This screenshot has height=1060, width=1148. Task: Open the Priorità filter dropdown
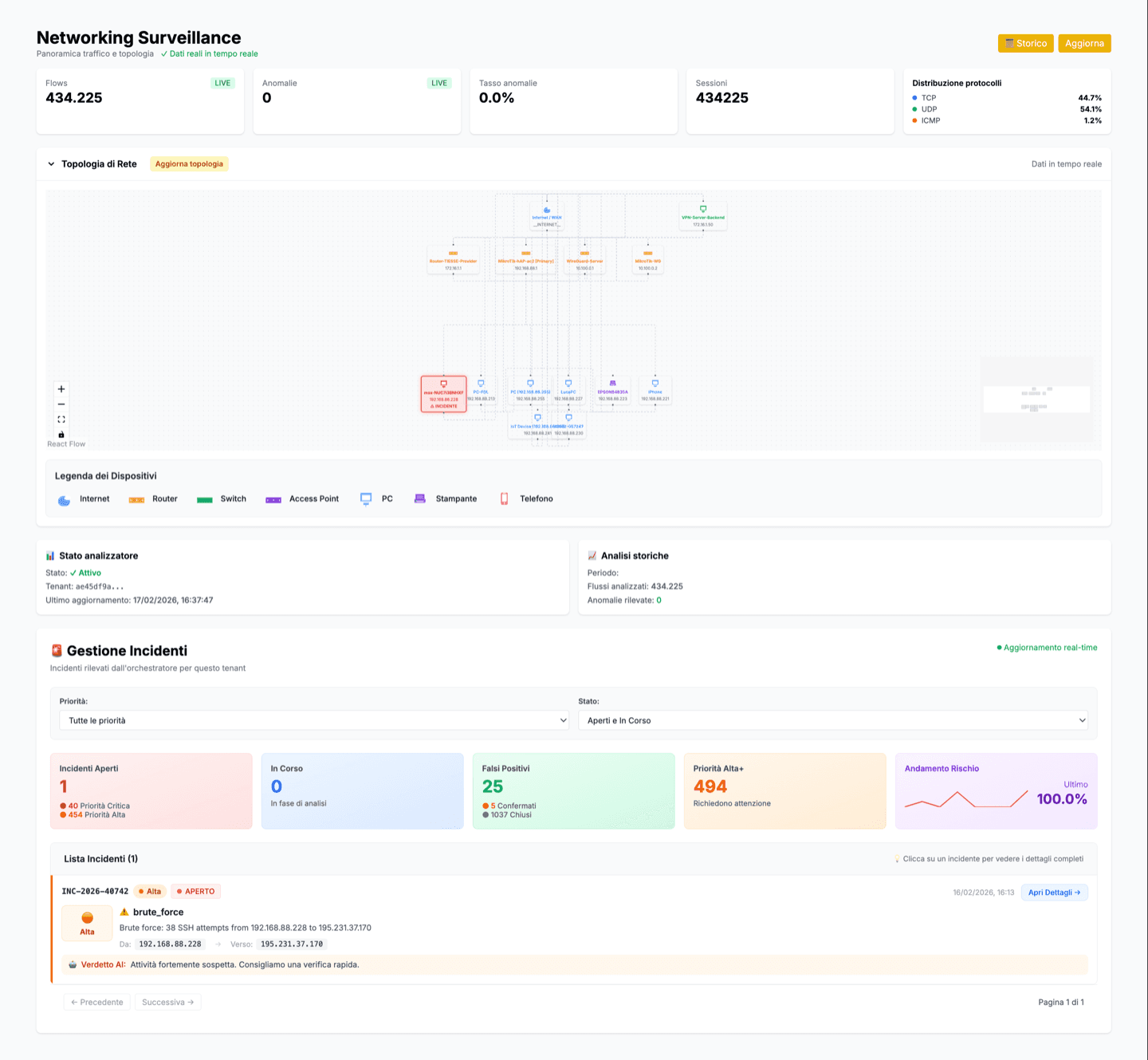(315, 720)
